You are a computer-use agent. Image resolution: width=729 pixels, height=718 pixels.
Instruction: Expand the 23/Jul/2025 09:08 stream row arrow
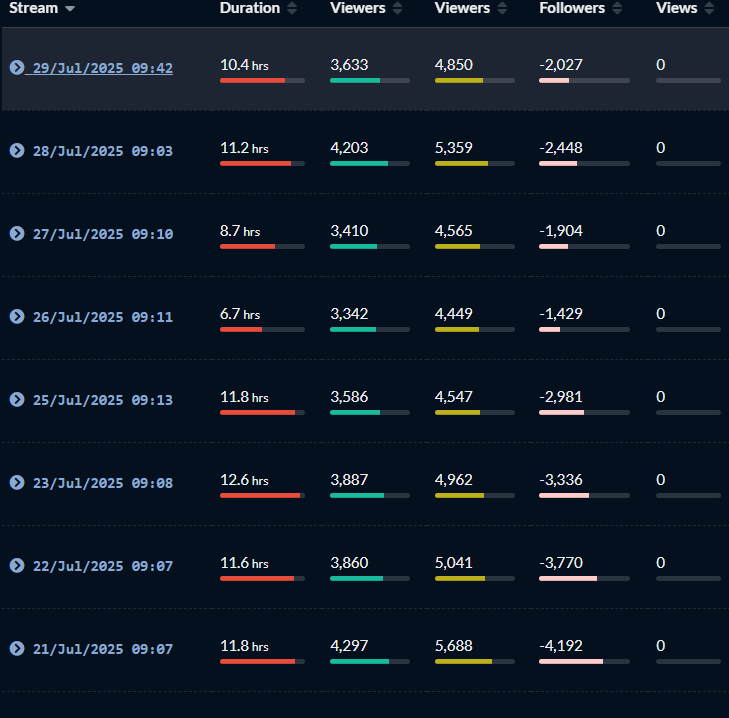17,483
